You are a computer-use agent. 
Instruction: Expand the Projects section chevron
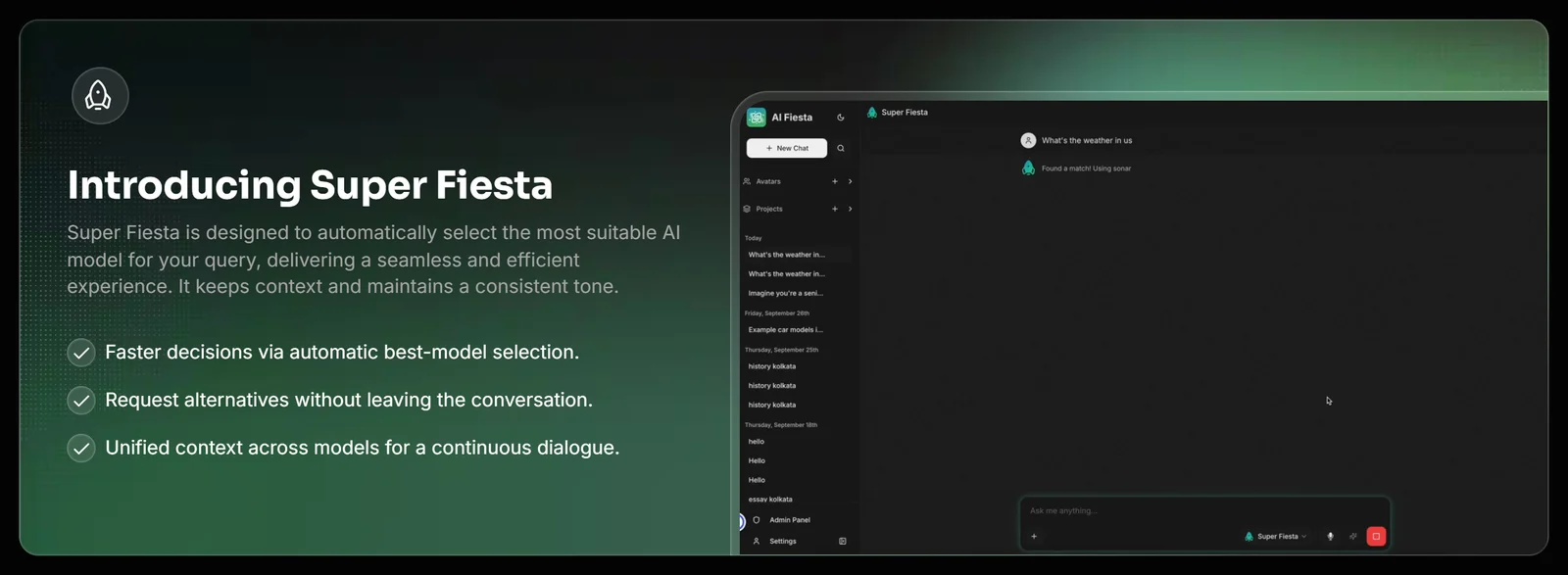[x=850, y=209]
